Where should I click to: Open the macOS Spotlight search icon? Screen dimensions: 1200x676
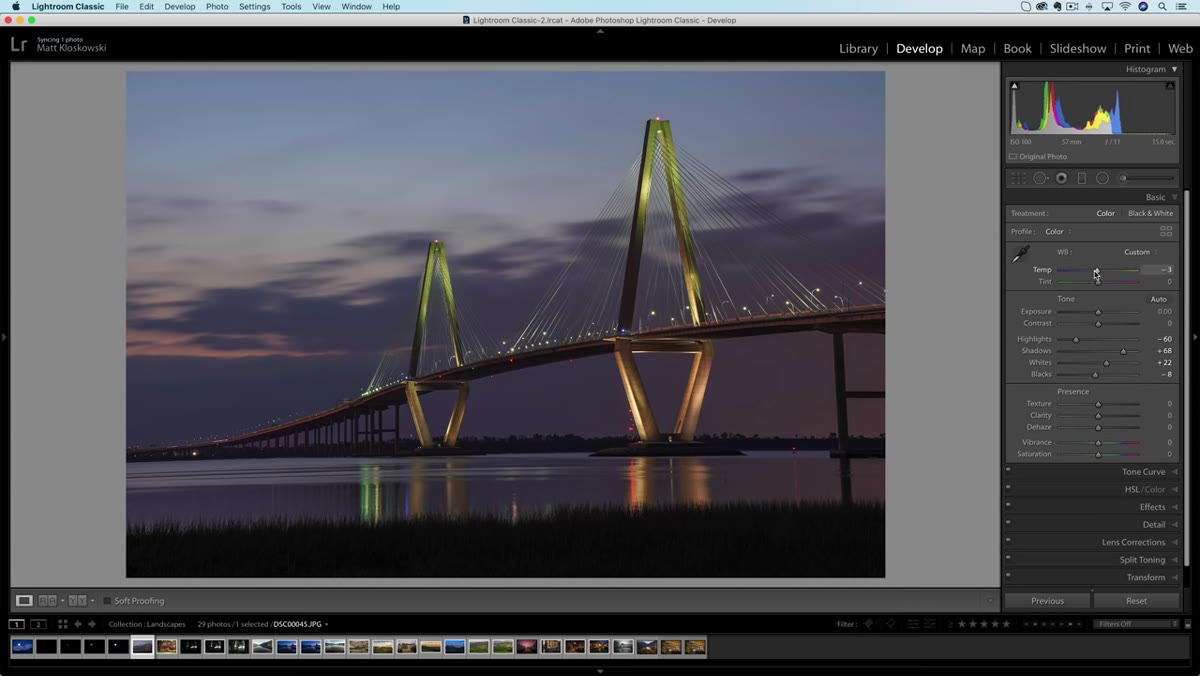coord(1163,7)
